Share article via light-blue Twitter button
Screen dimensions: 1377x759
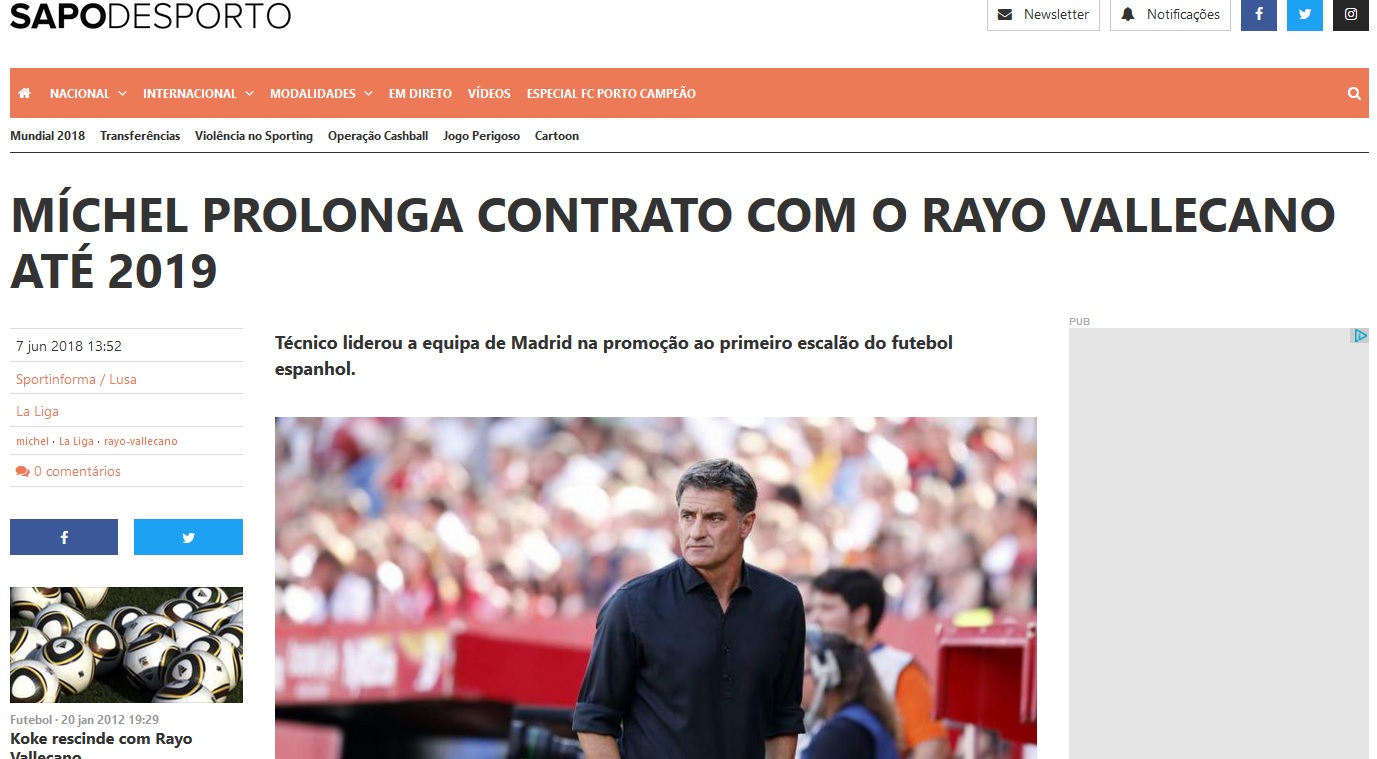188,537
